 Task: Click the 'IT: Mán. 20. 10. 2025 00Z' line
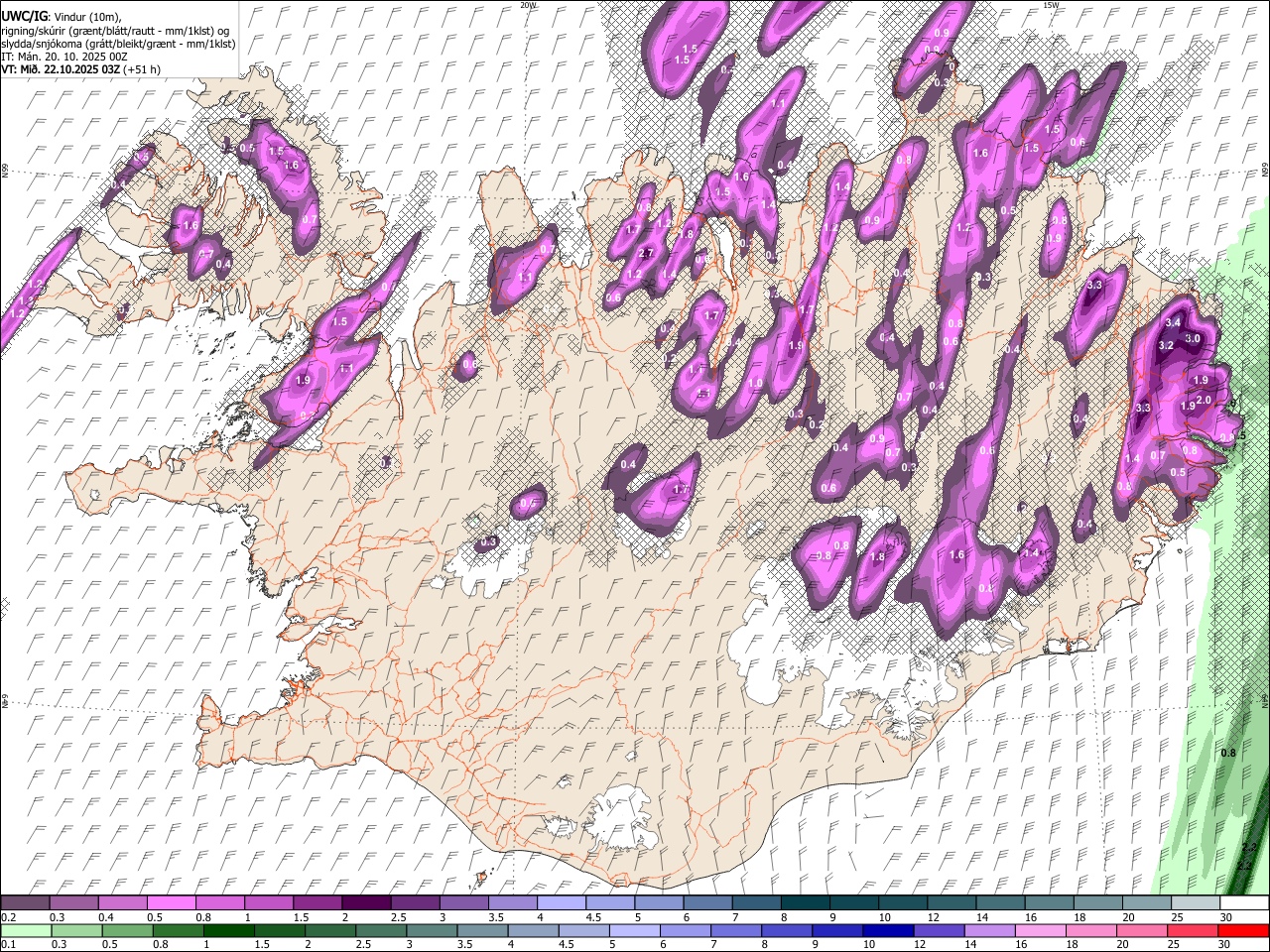64,57
